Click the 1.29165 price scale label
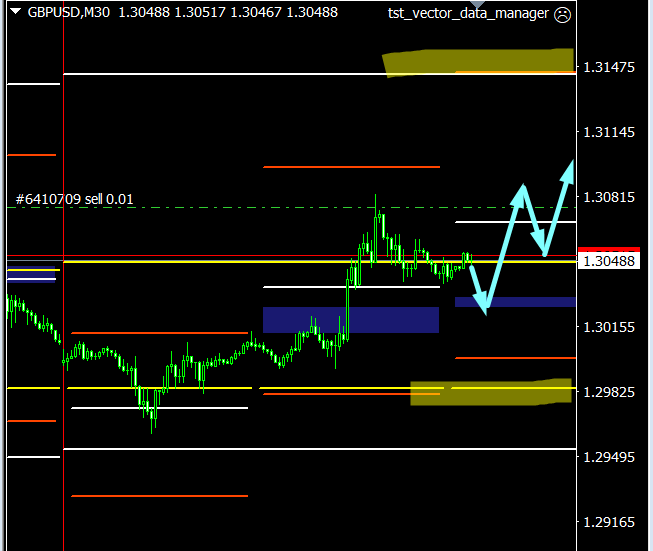This screenshot has height=551, width=653. pos(609,522)
